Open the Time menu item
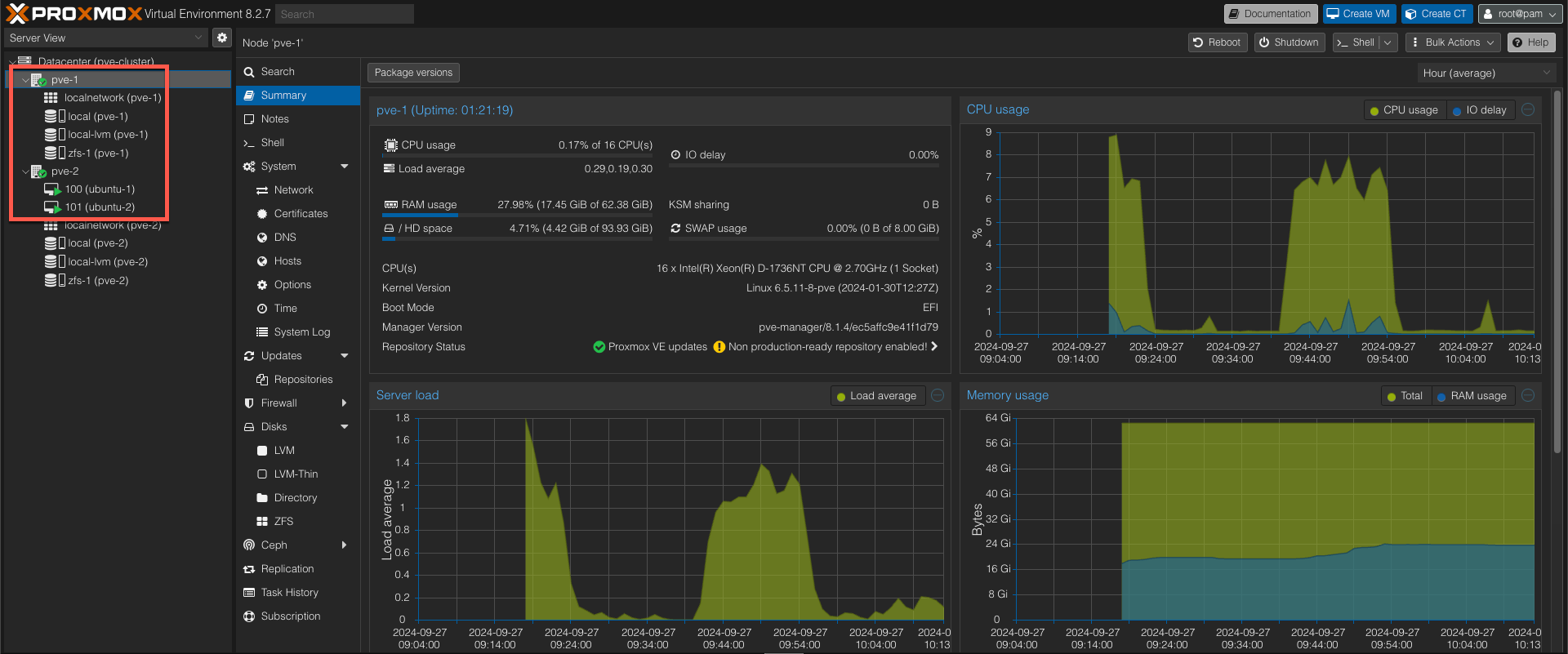 (x=298, y=309)
